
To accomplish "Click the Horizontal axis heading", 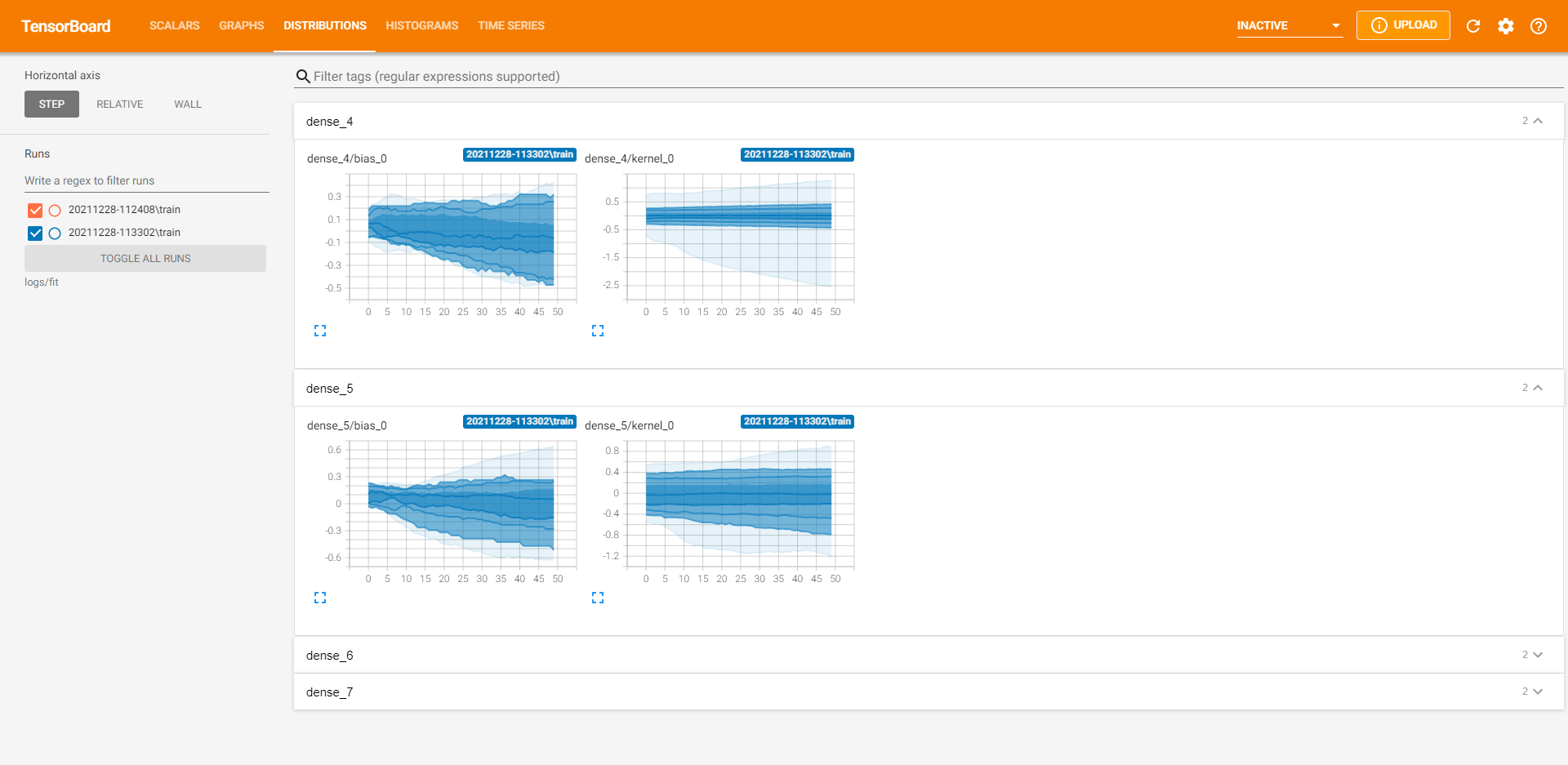I will [63, 75].
